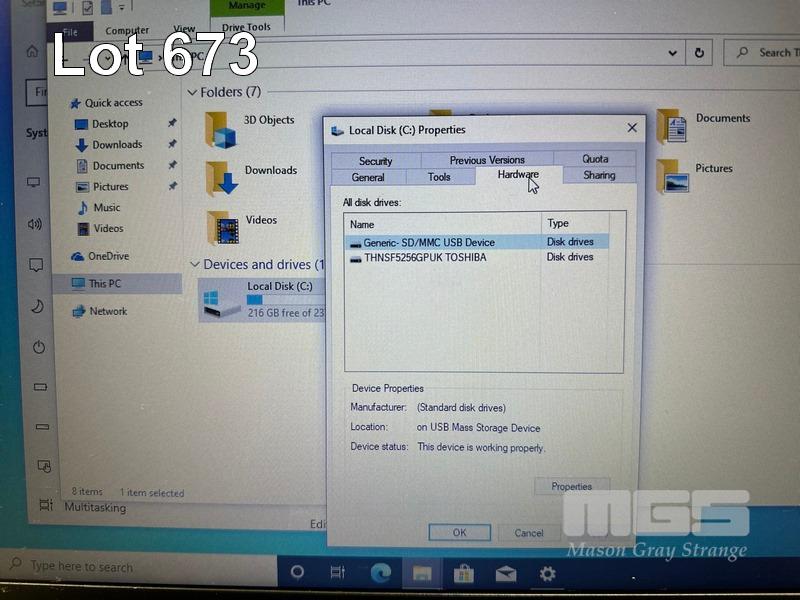
Task: Open Settings gear icon in taskbar
Action: point(547,573)
